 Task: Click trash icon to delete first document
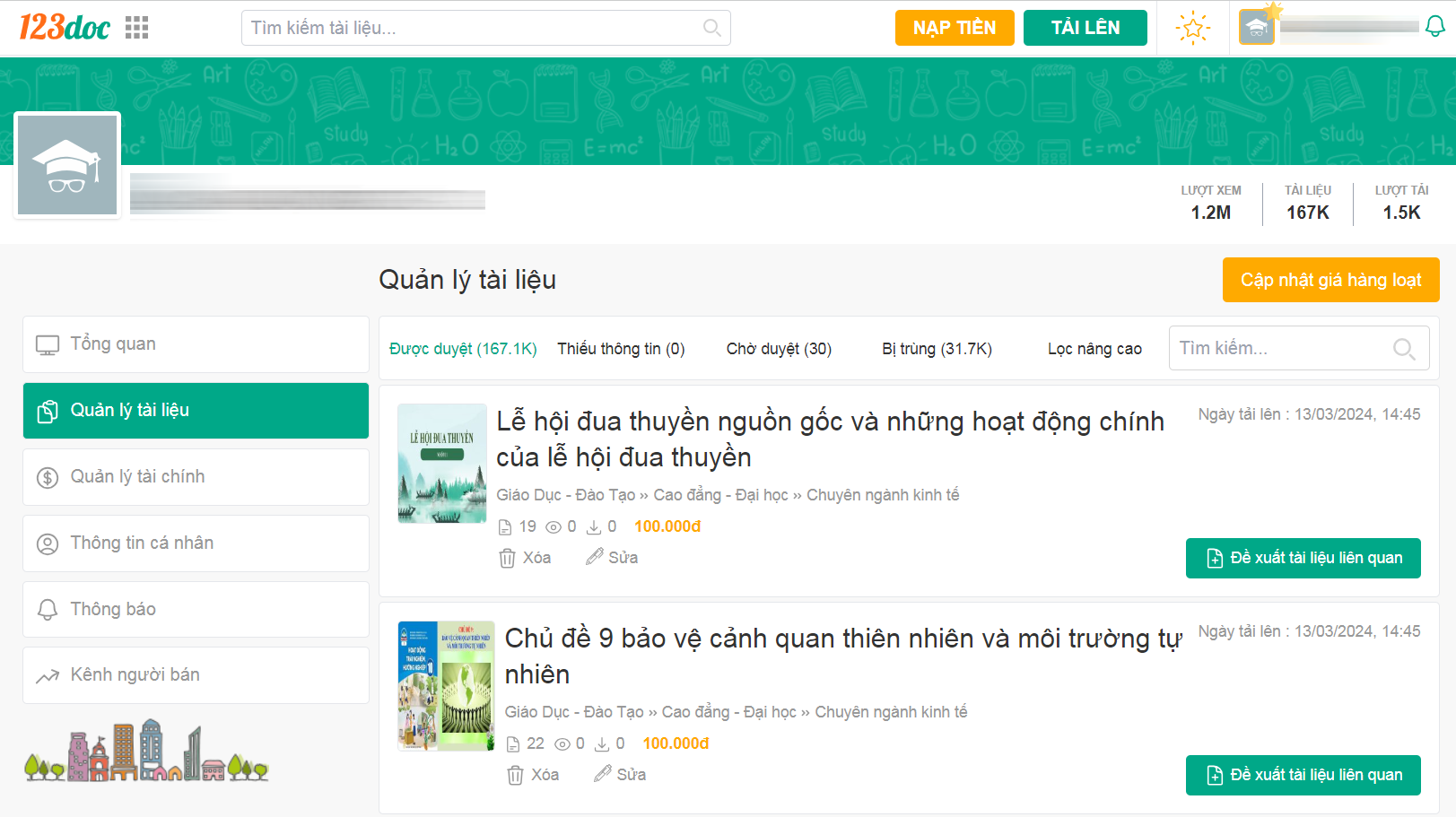(507, 558)
